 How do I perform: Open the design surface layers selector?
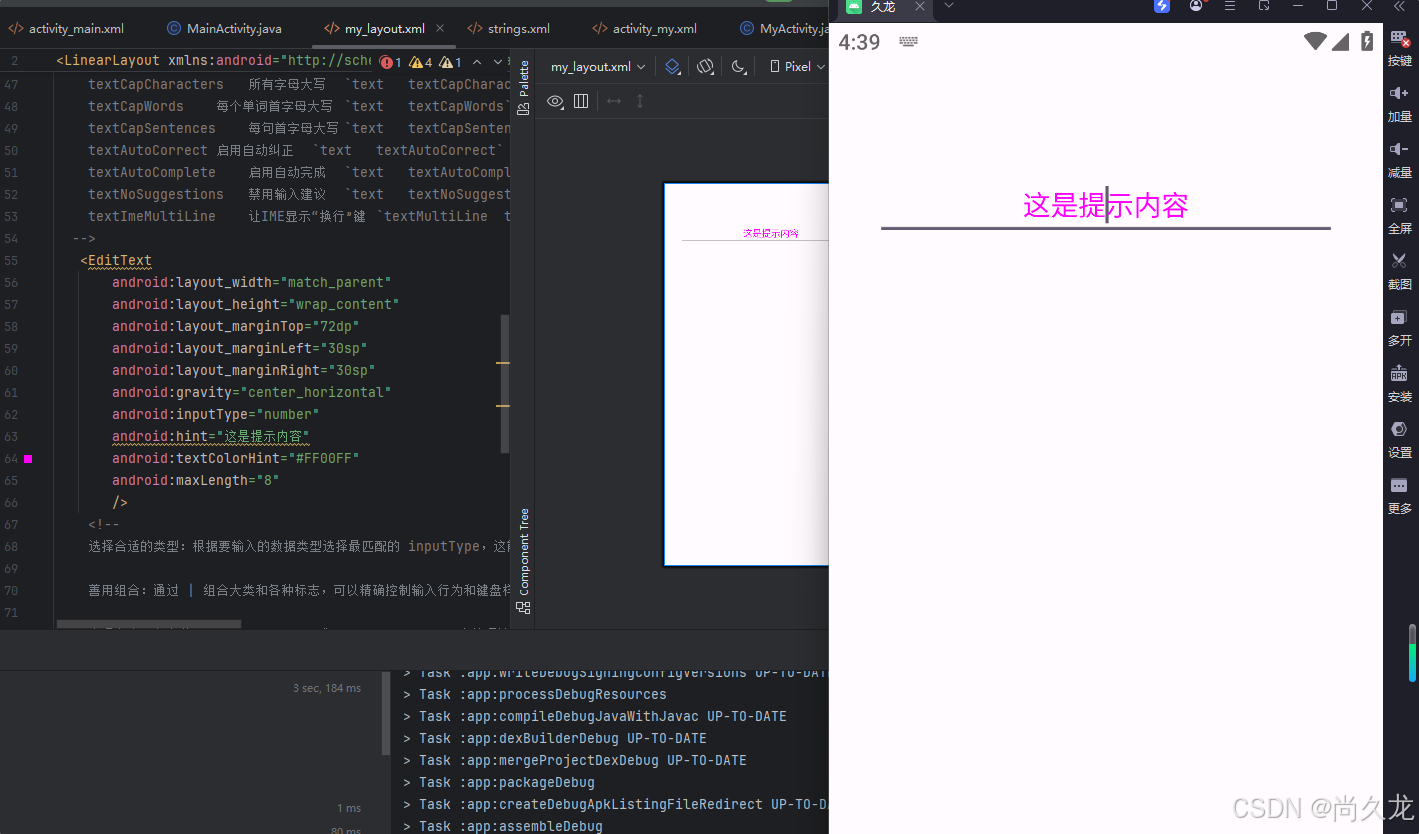(x=673, y=67)
